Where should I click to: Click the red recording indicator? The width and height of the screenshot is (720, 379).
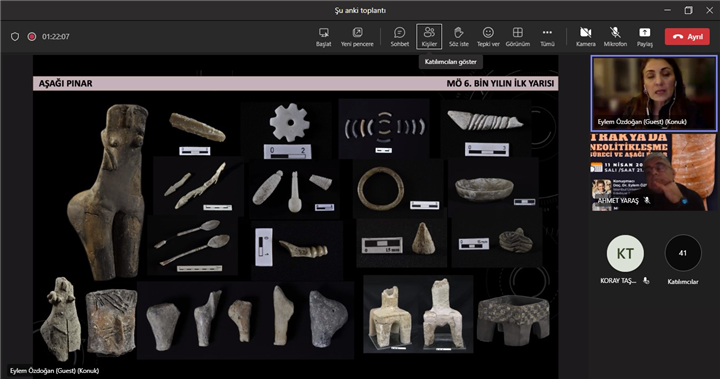pos(32,37)
